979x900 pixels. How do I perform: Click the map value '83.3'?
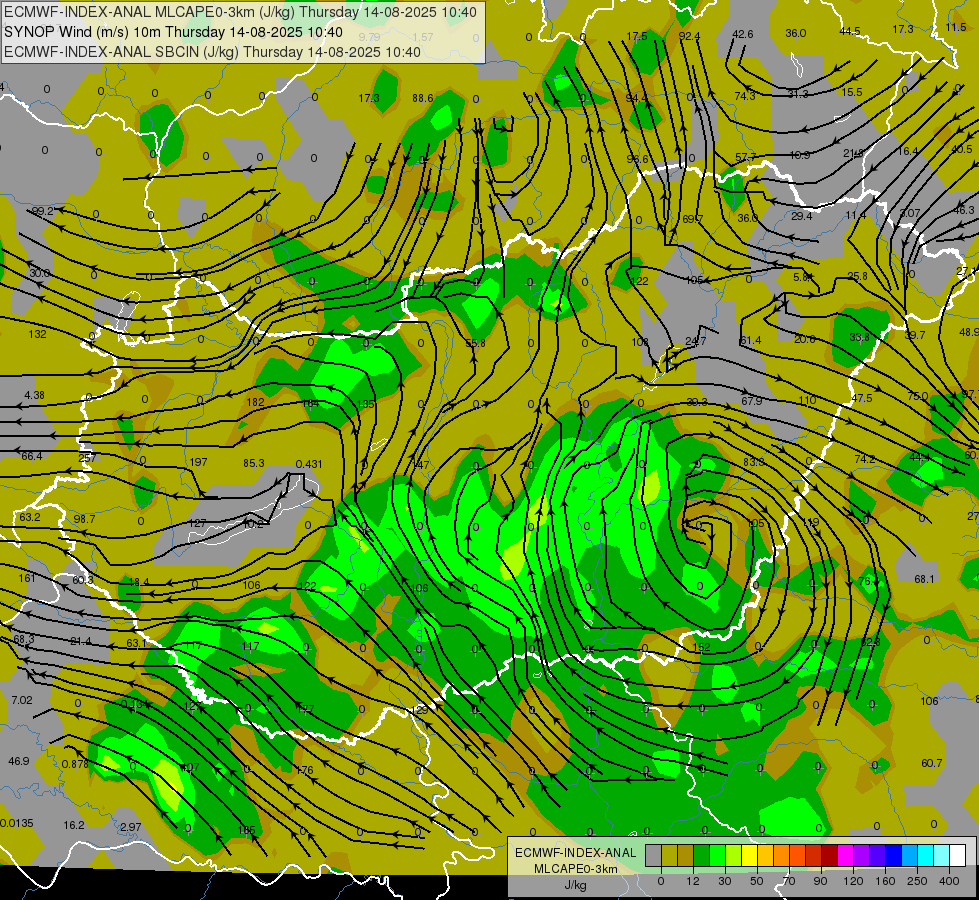tap(754, 462)
